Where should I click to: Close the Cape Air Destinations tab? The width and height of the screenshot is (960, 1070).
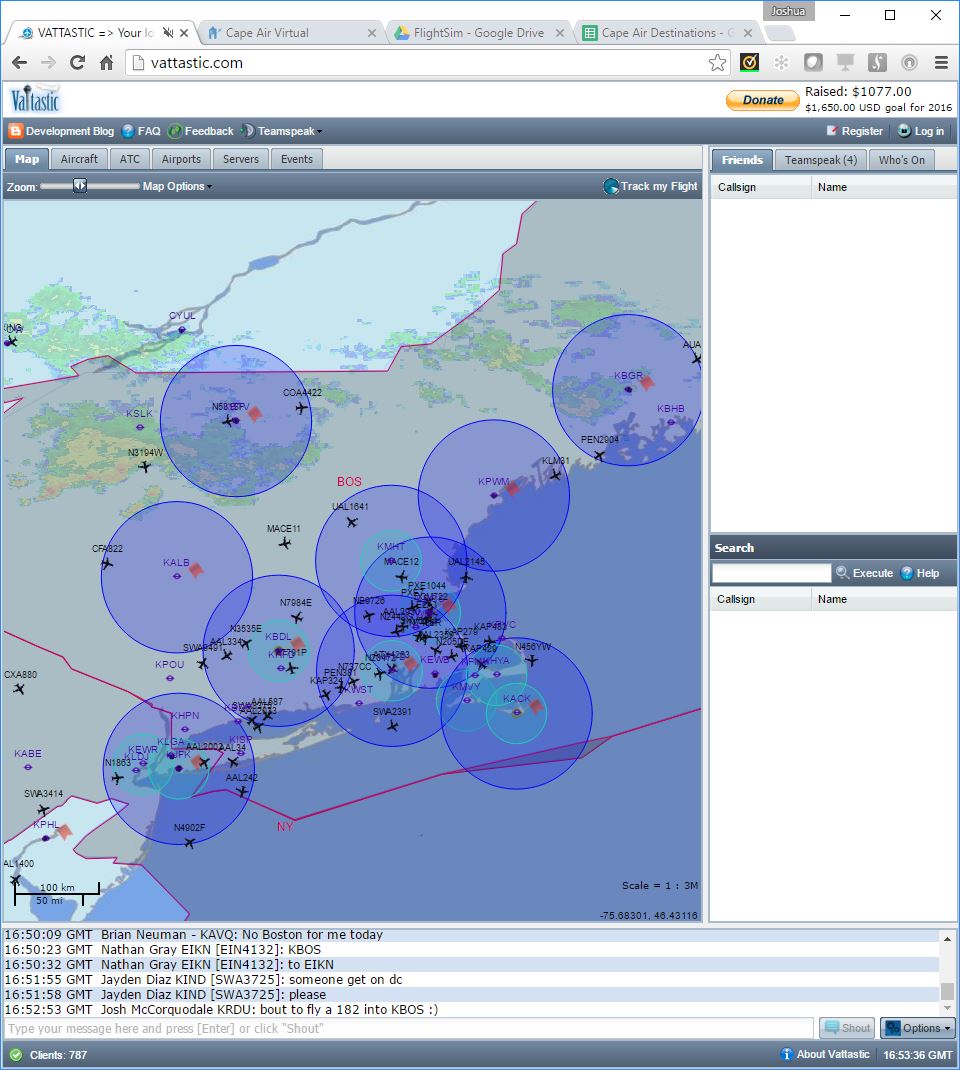pos(748,33)
